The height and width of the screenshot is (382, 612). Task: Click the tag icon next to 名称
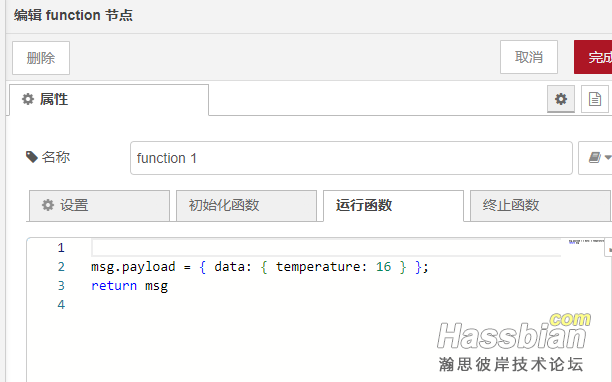click(x=32, y=157)
